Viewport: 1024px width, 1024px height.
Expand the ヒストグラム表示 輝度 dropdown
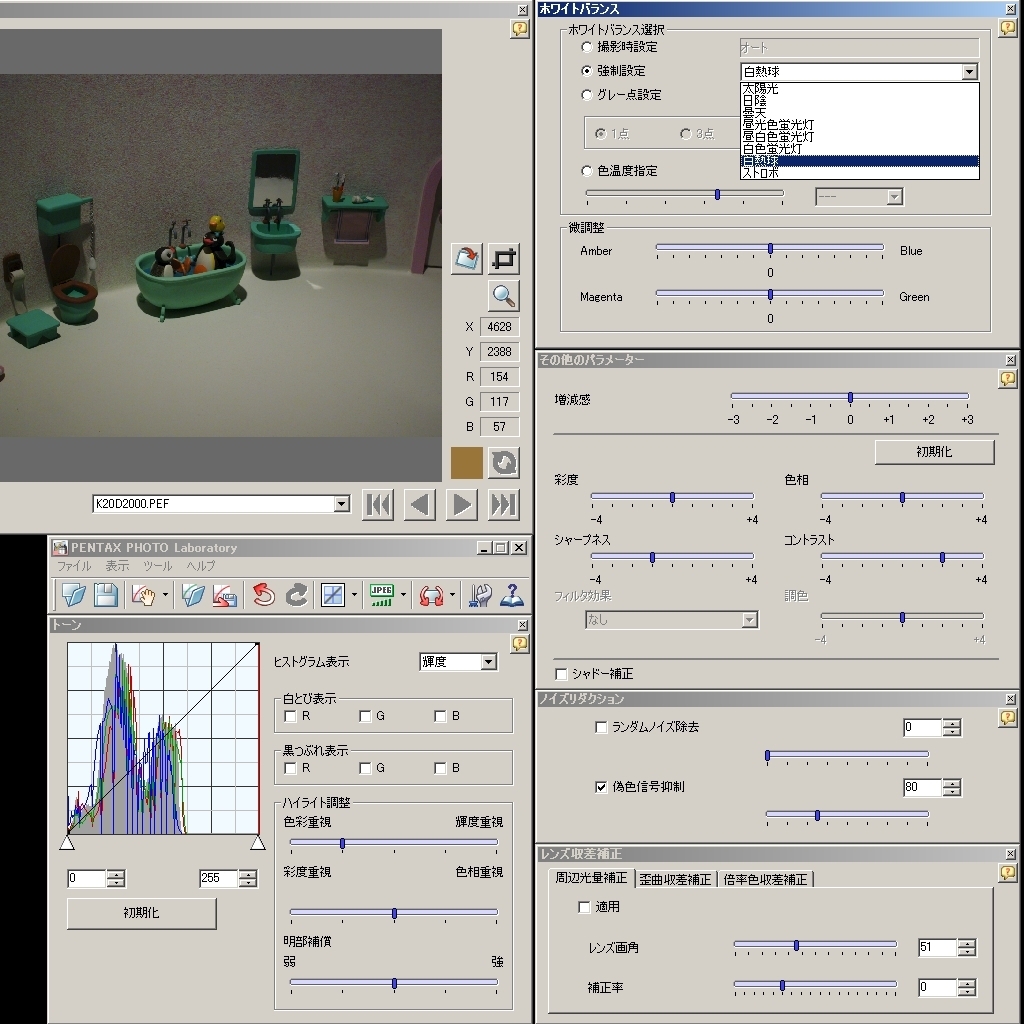pos(488,662)
